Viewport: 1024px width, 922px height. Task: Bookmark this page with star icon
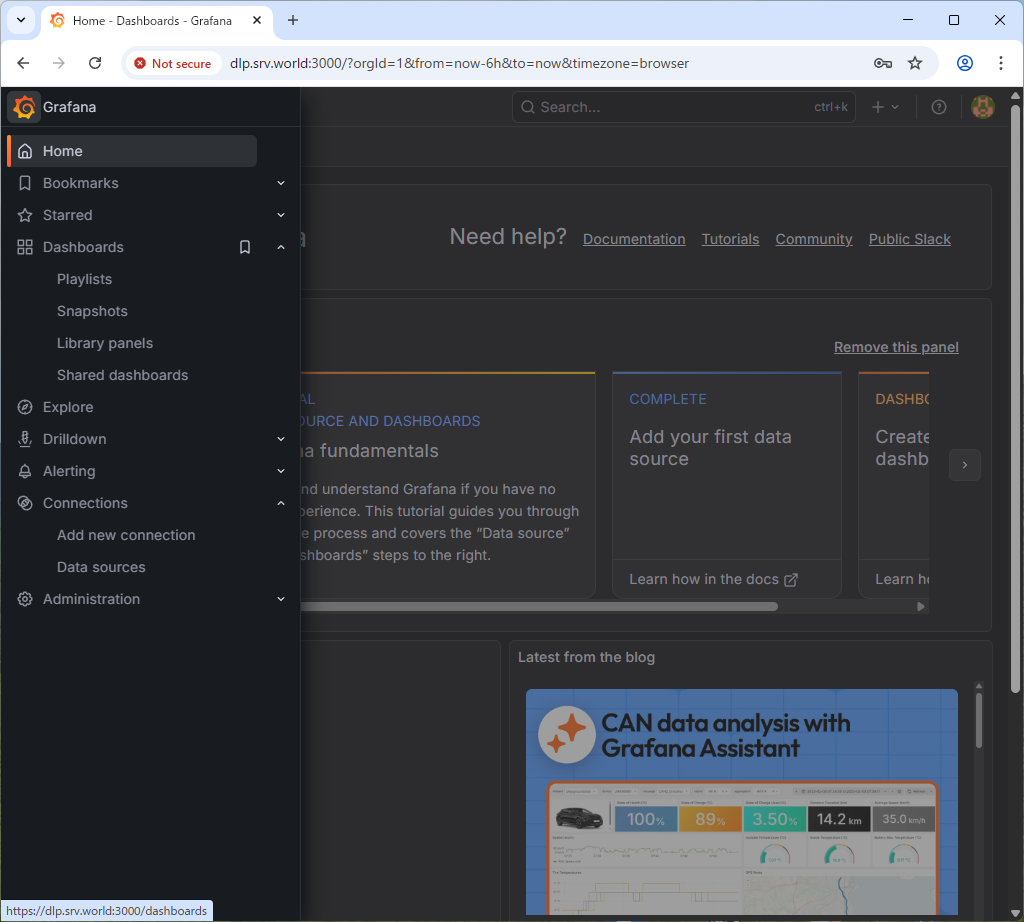915,63
